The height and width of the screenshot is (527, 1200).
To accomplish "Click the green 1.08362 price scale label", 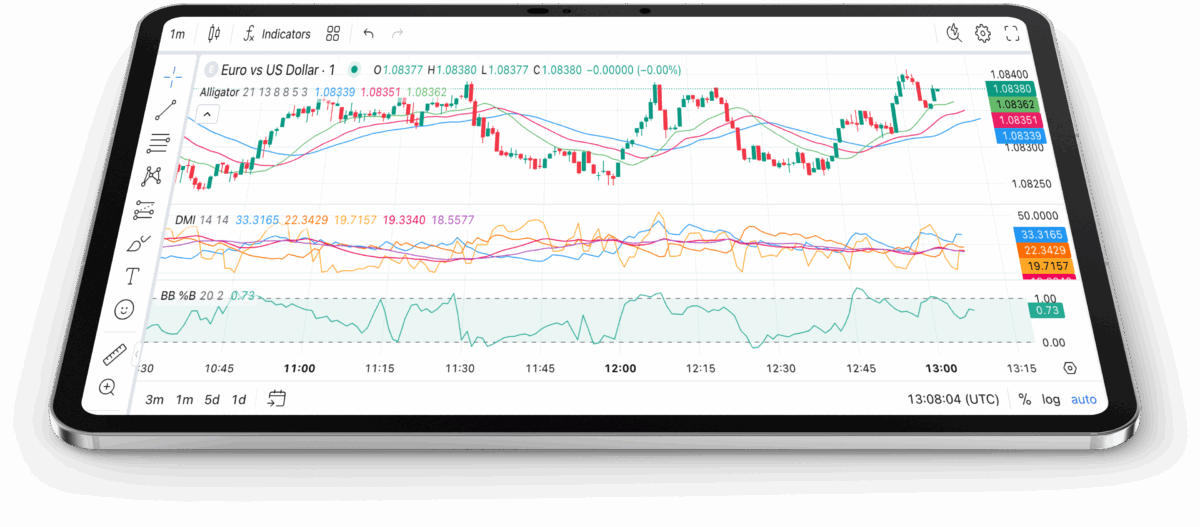I will pyautogui.click(x=1014, y=104).
